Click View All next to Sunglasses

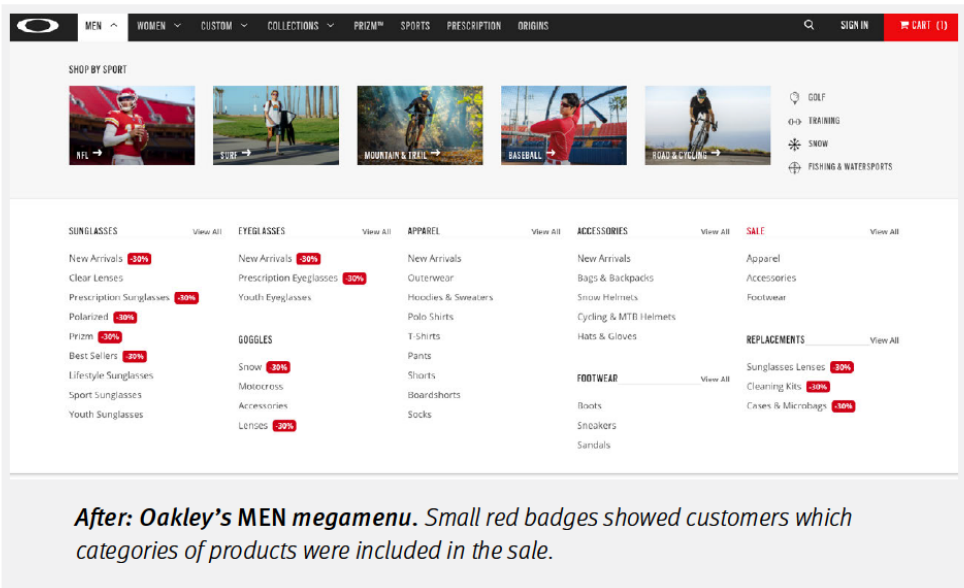(x=207, y=232)
